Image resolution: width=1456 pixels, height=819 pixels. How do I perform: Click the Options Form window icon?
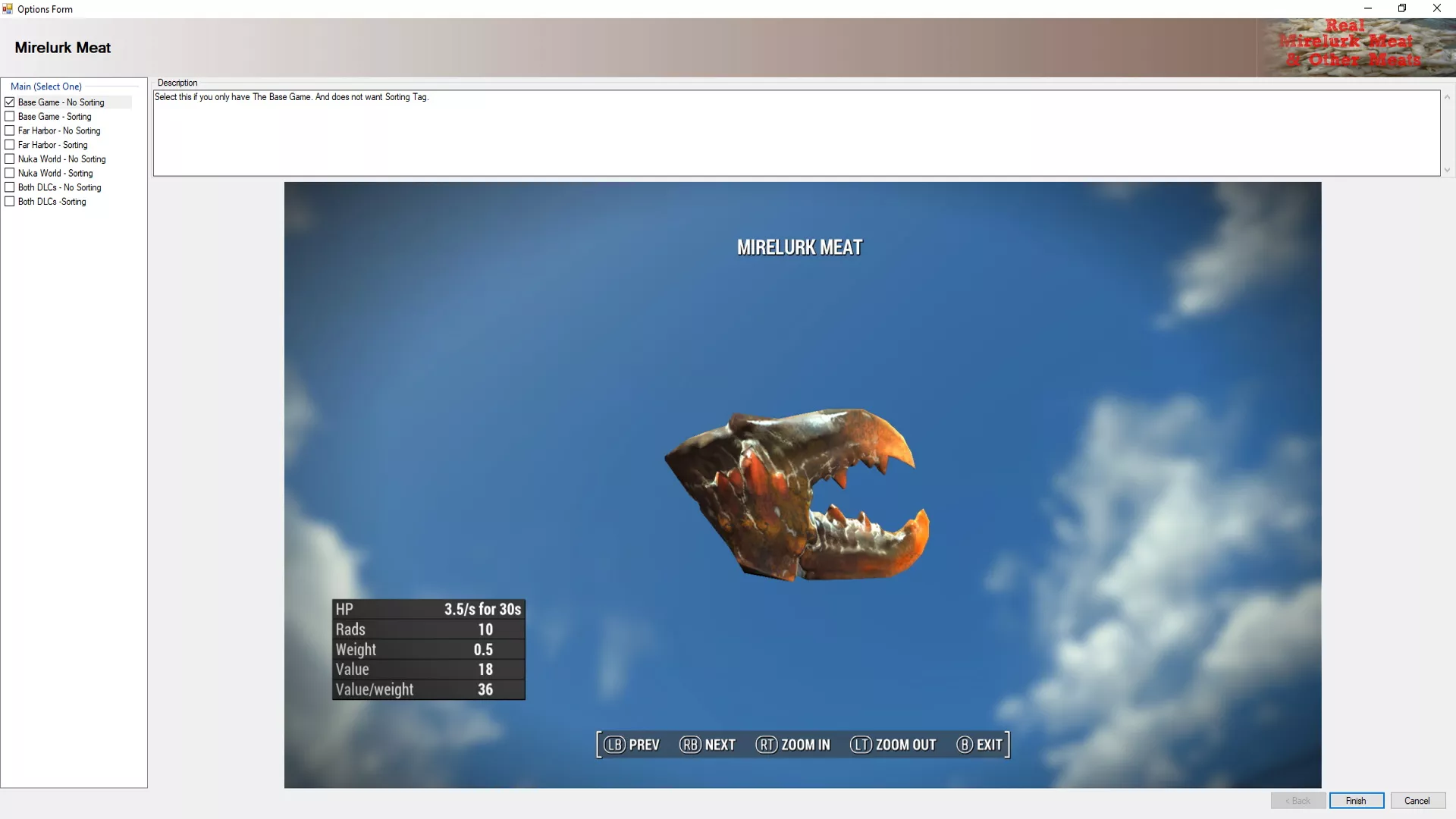[x=8, y=9]
